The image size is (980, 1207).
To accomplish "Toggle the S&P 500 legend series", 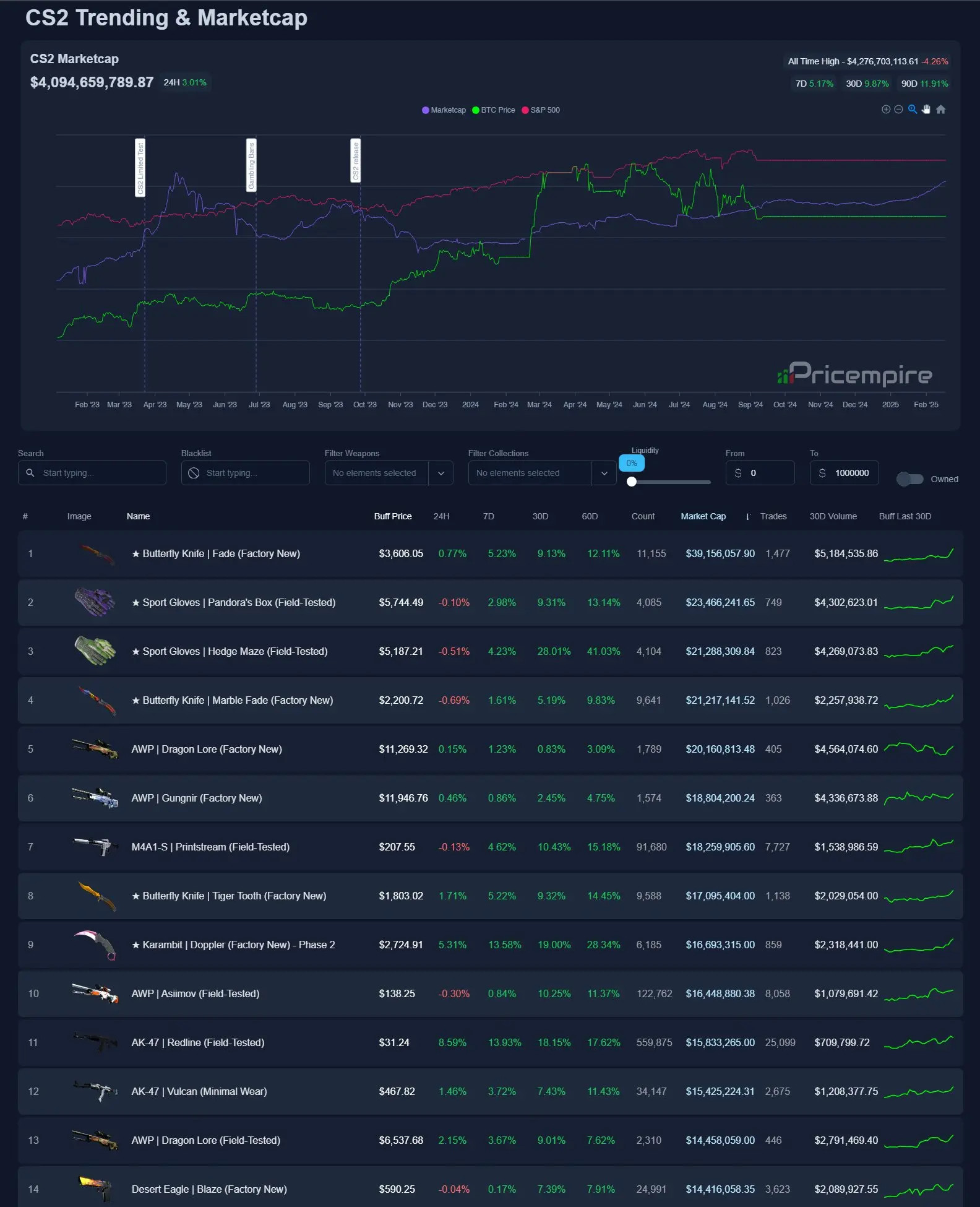I will [x=541, y=110].
